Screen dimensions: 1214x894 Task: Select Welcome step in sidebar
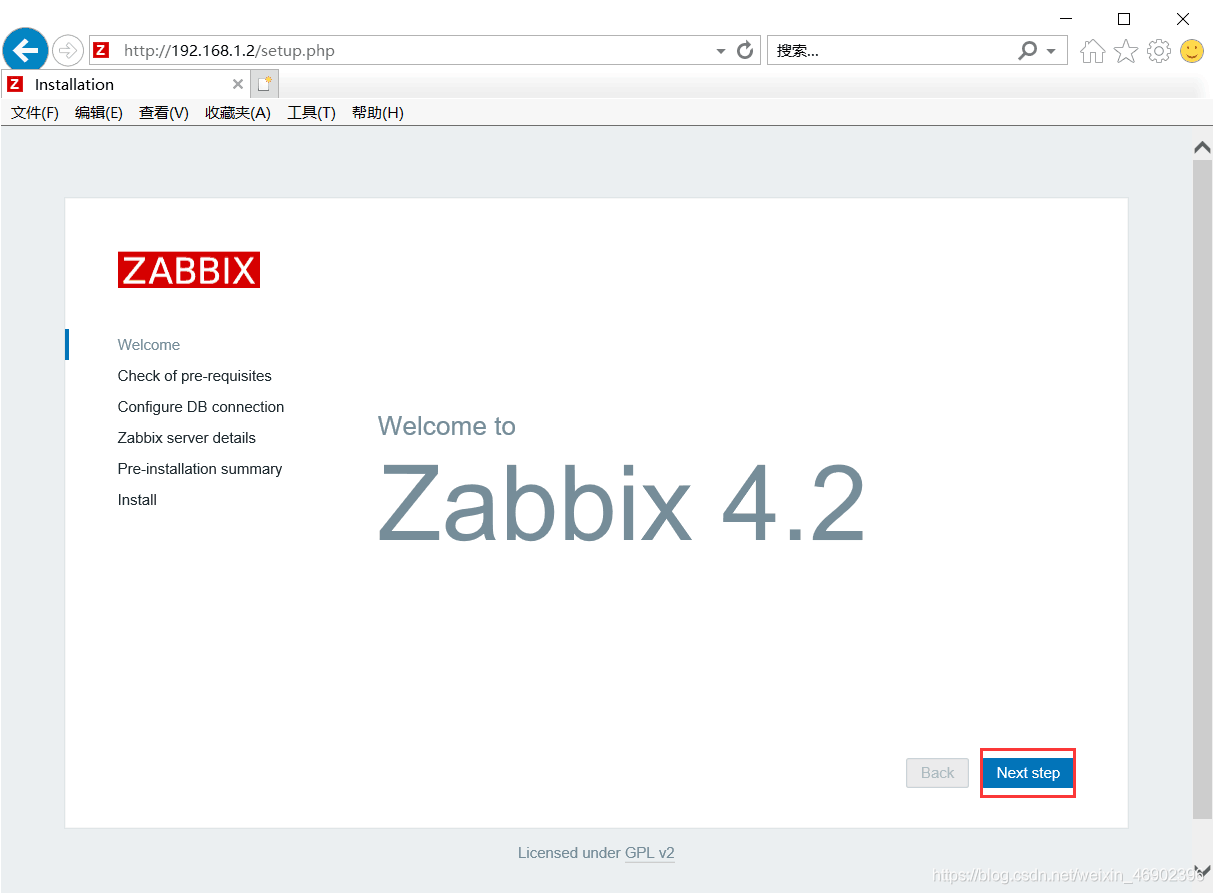click(149, 345)
